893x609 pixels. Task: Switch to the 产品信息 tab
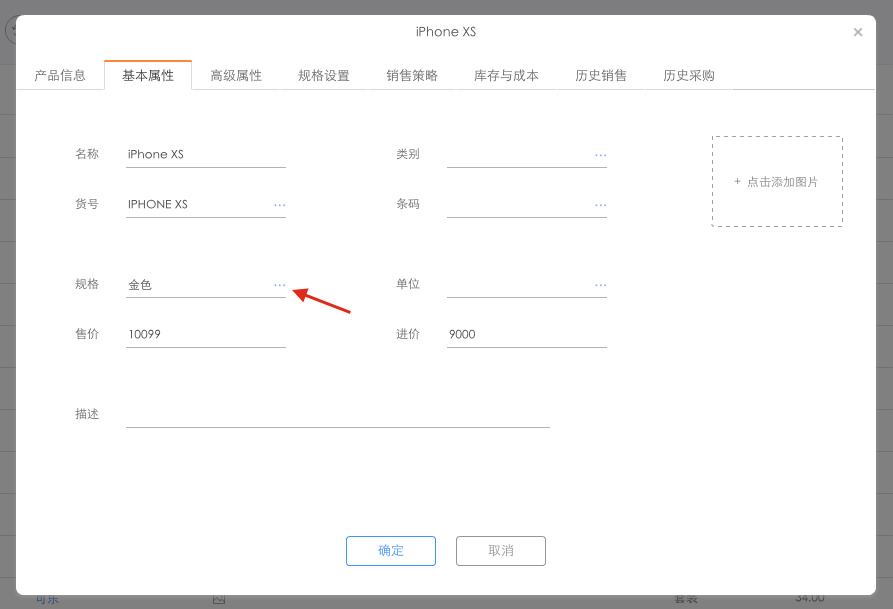[60, 74]
